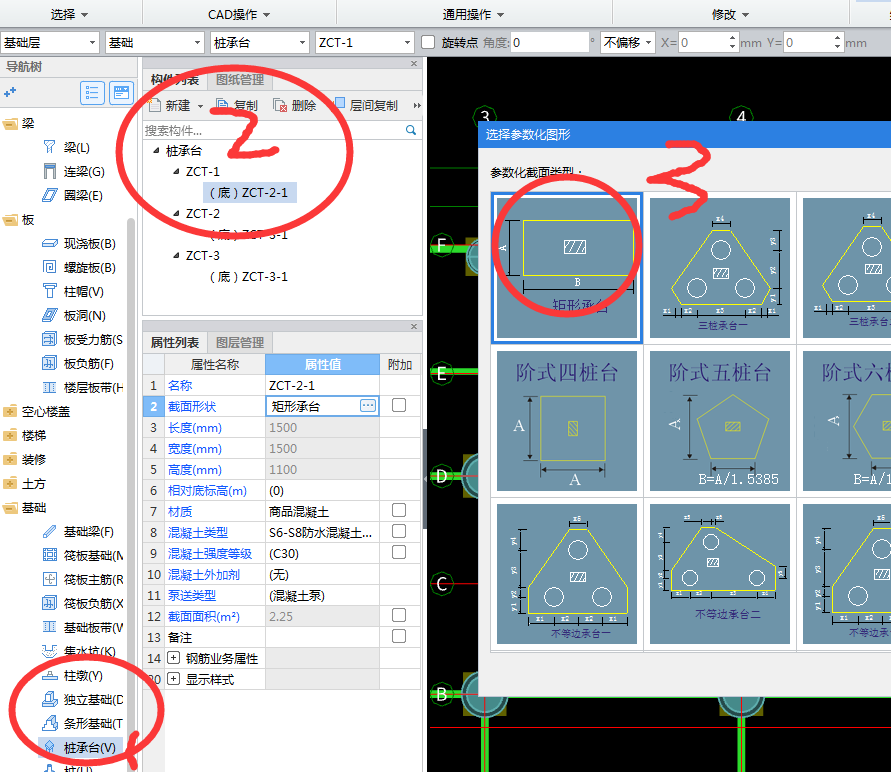Open the 基础层 floor dropdown
Image resolution: width=891 pixels, height=772 pixels.
[49, 43]
